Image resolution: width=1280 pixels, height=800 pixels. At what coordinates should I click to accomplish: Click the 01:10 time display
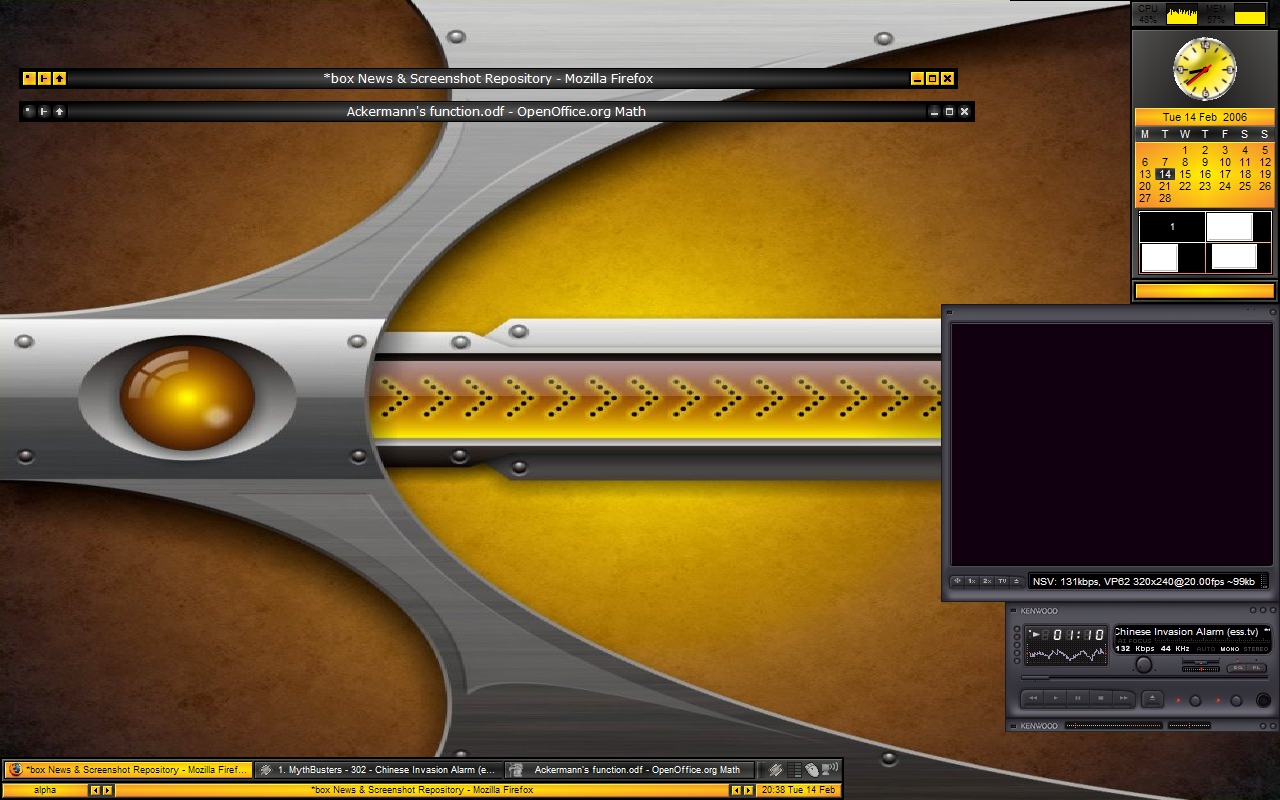(1077, 635)
